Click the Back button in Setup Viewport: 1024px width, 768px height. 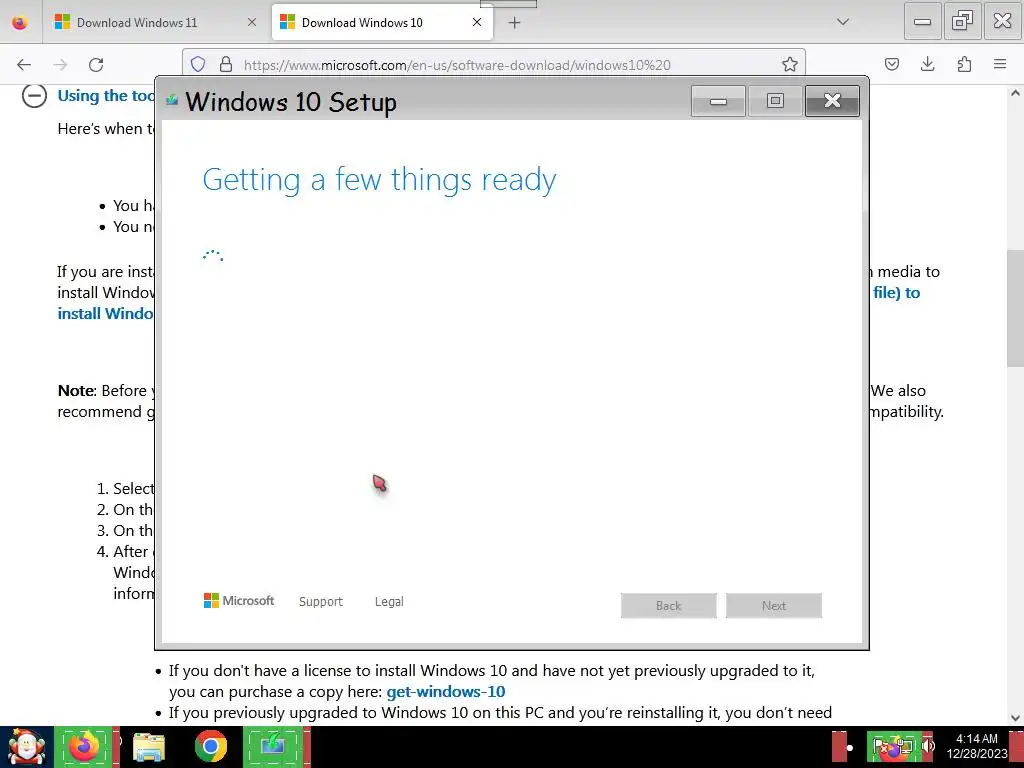(669, 605)
